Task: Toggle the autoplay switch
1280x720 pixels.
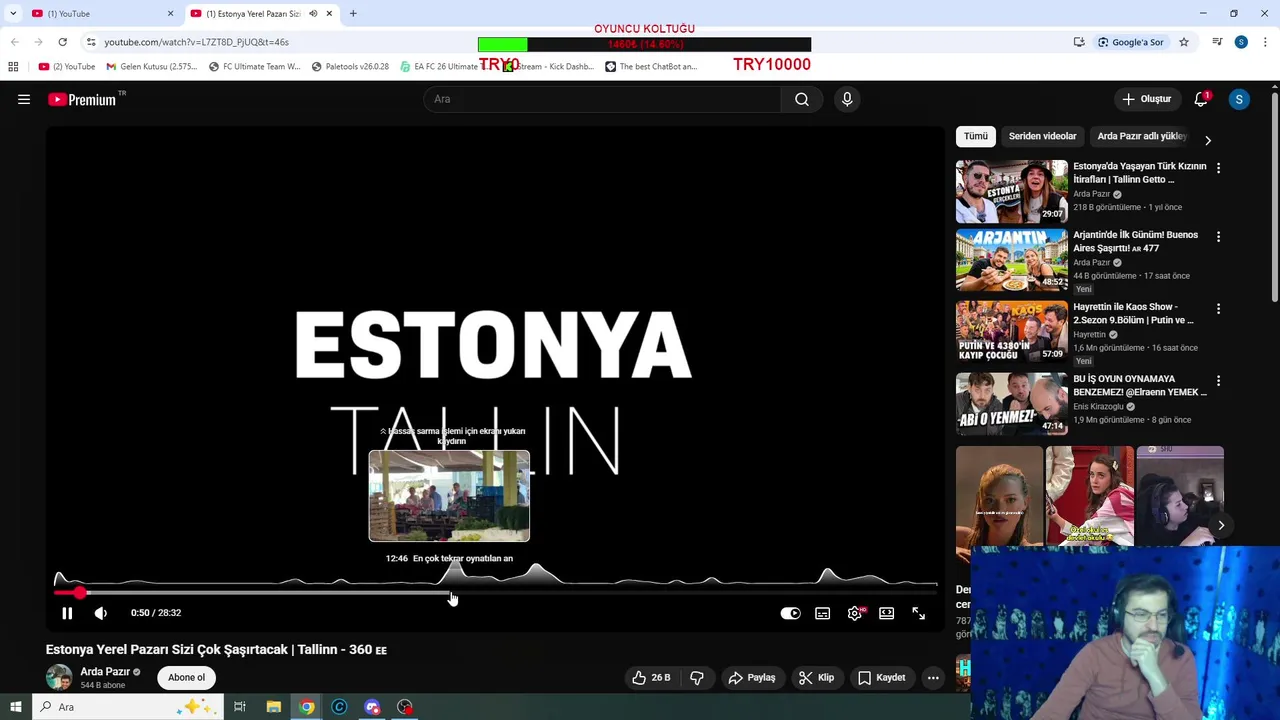Action: (790, 613)
